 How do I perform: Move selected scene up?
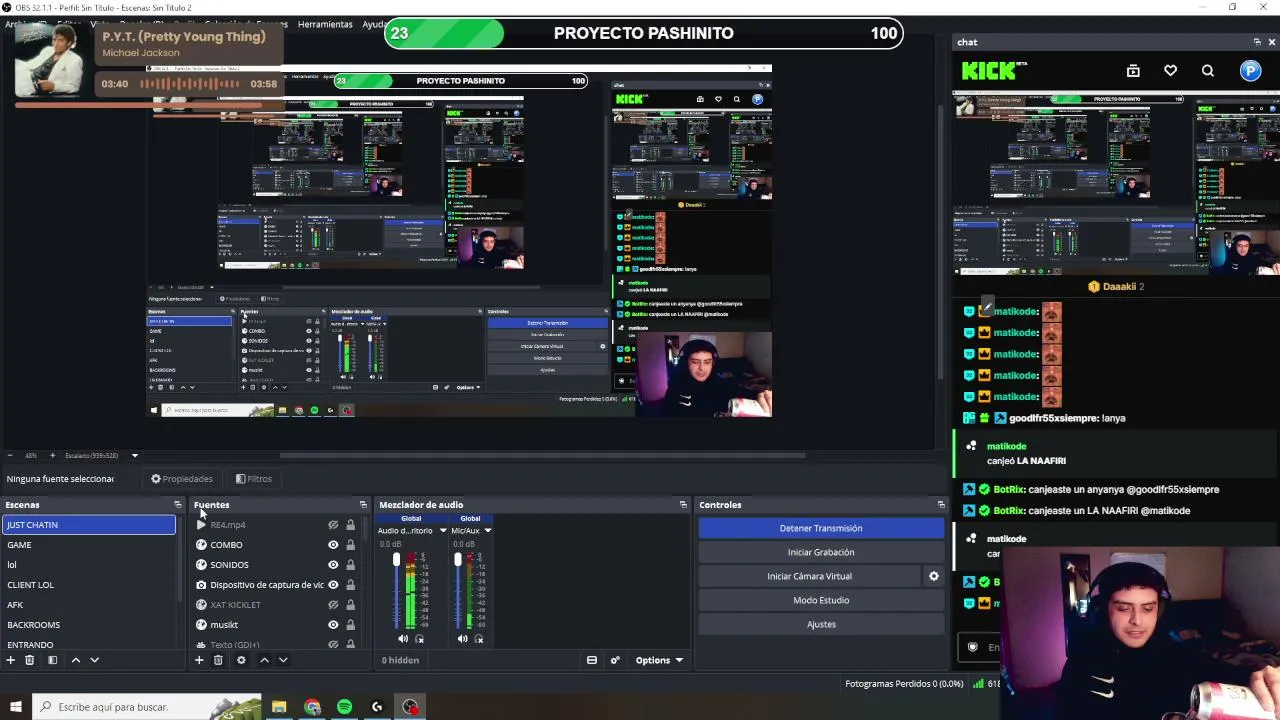click(x=75, y=660)
